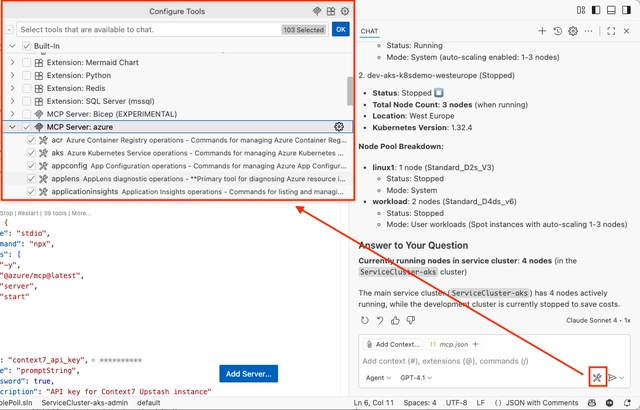Click thumbs down on the response
Screen dimensions: 640x410
(412, 320)
